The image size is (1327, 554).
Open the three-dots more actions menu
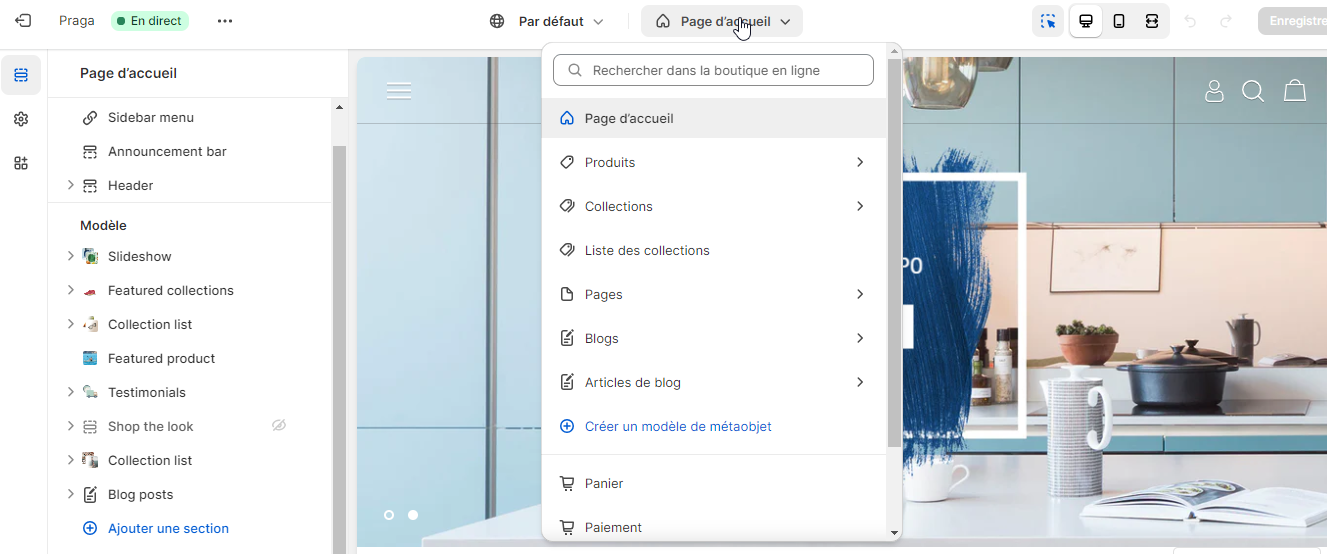click(x=224, y=21)
